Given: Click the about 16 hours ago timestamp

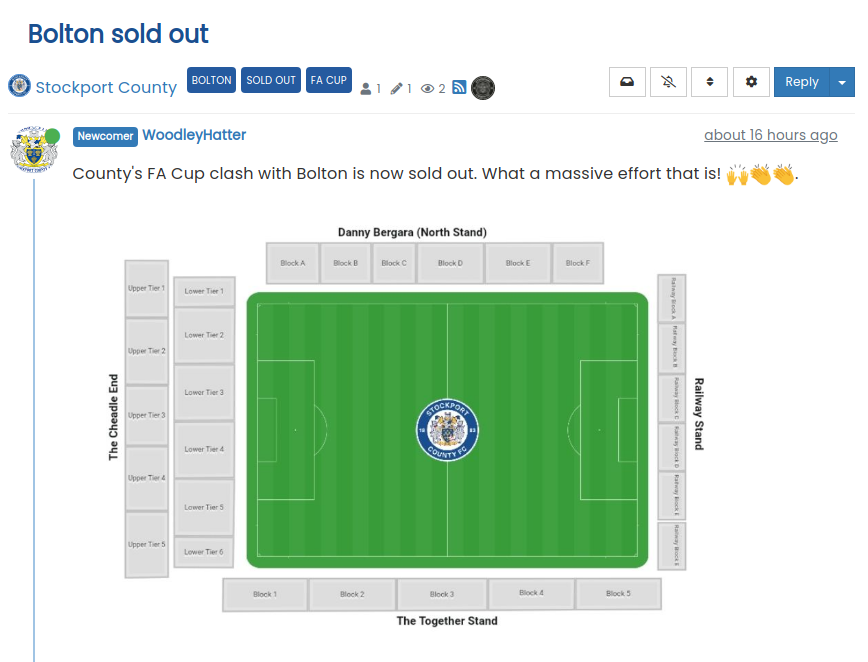Looking at the screenshot, I should coord(770,135).
